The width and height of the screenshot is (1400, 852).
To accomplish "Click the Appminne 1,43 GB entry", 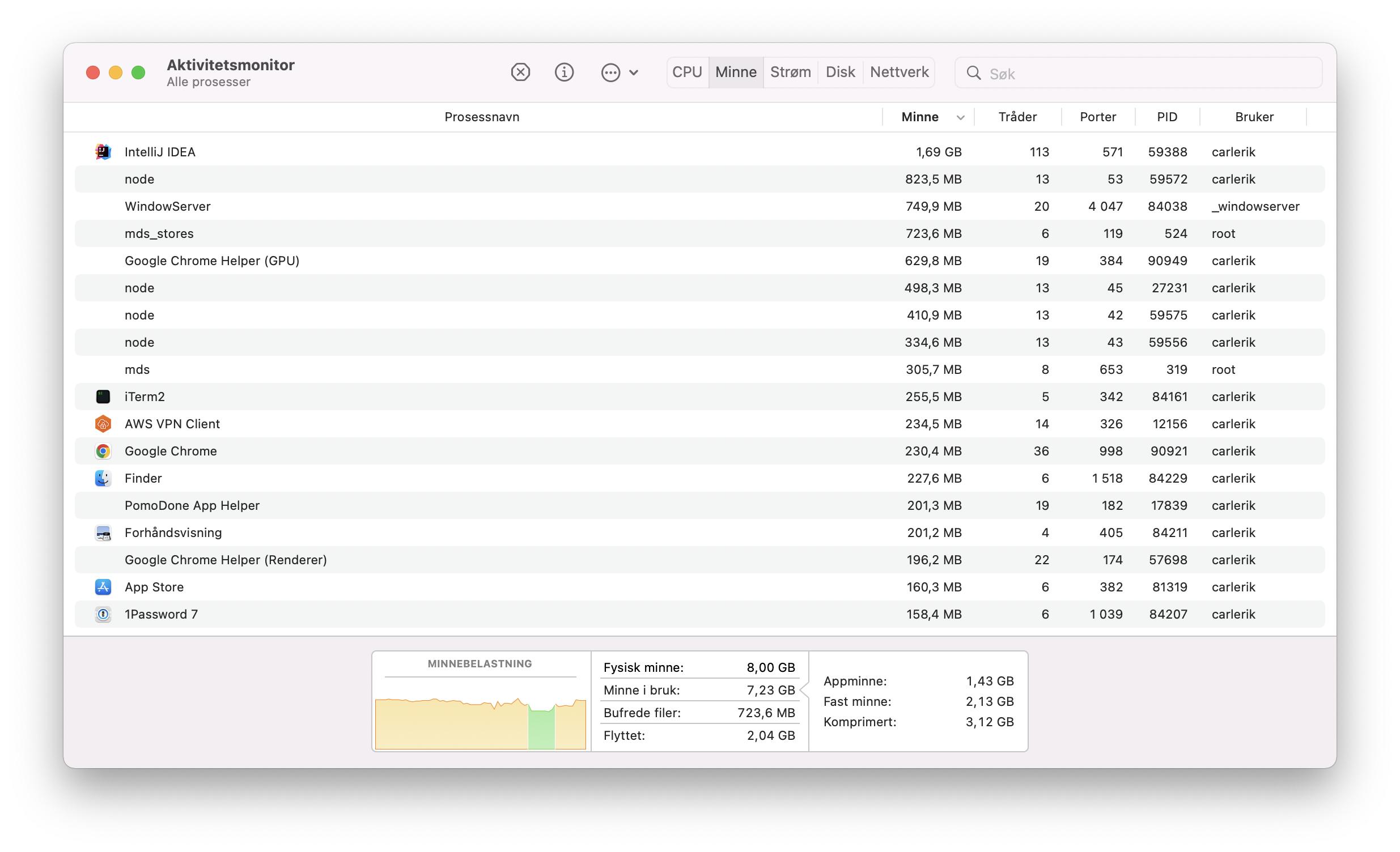I will coord(918,681).
